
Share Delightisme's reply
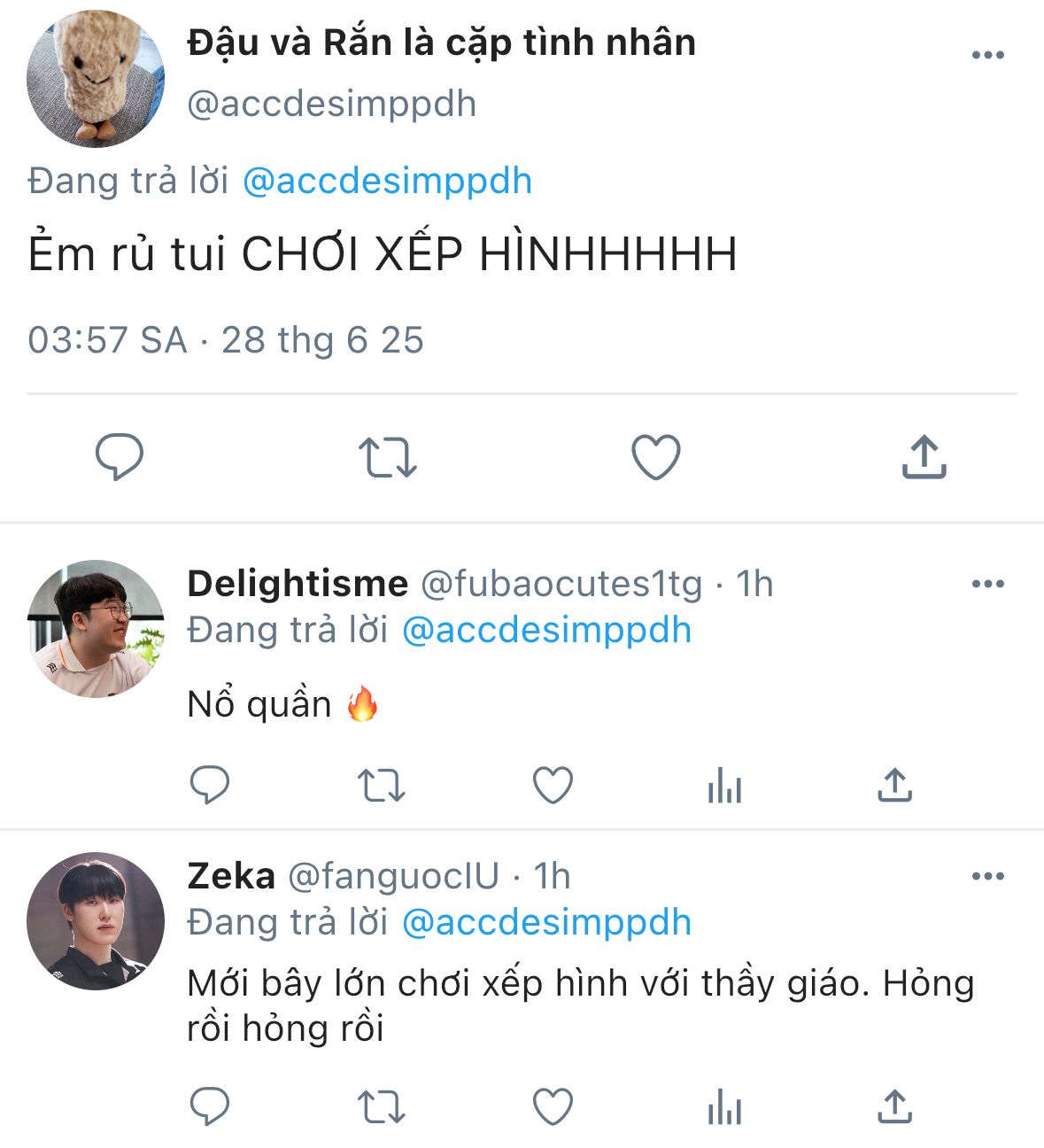(x=894, y=785)
